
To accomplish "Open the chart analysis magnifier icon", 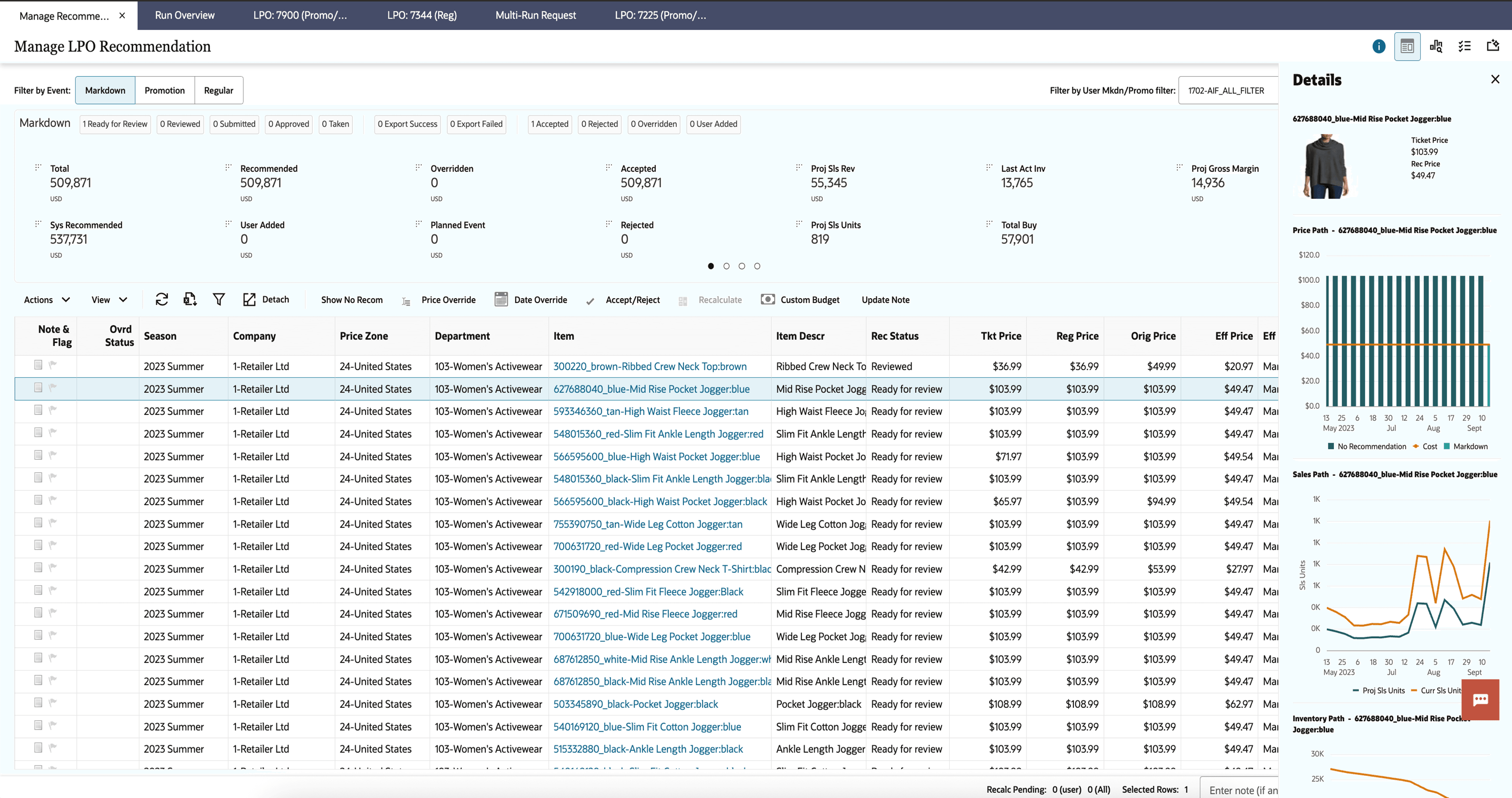I will pos(1436,46).
